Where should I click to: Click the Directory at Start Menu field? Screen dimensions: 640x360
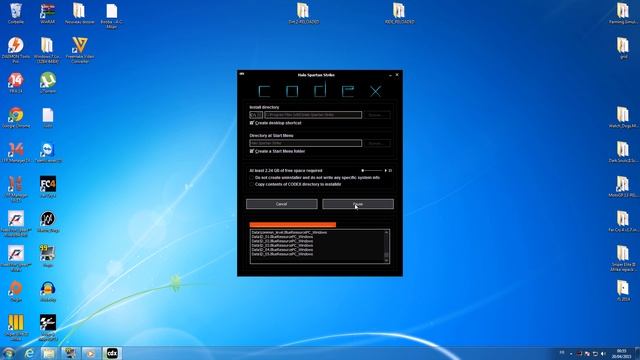(x=306, y=143)
